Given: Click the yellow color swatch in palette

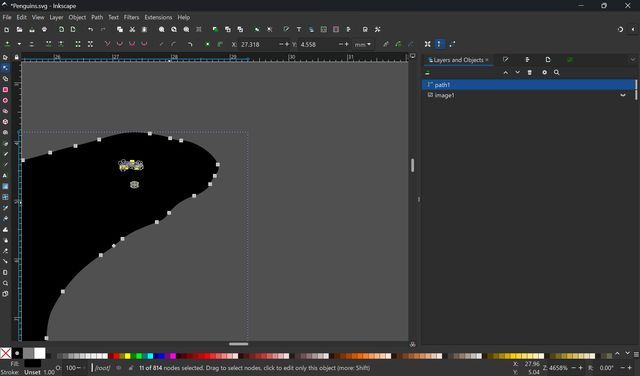Looking at the screenshot, I should pos(127,356).
